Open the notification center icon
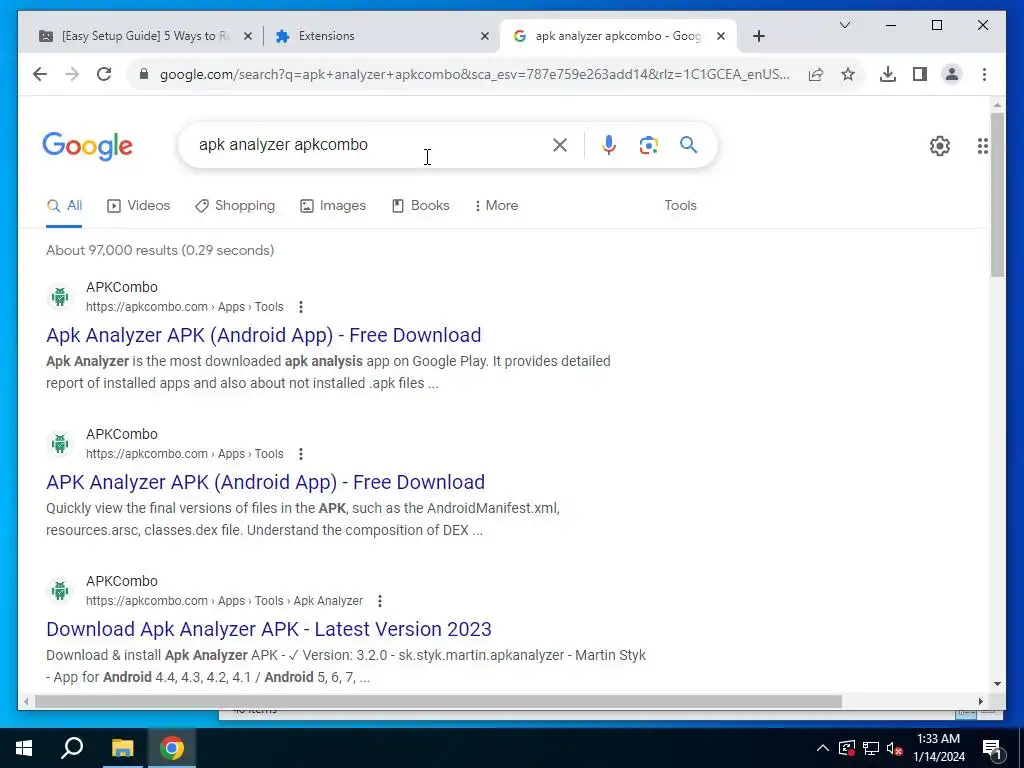1024x768 pixels. tap(992, 748)
